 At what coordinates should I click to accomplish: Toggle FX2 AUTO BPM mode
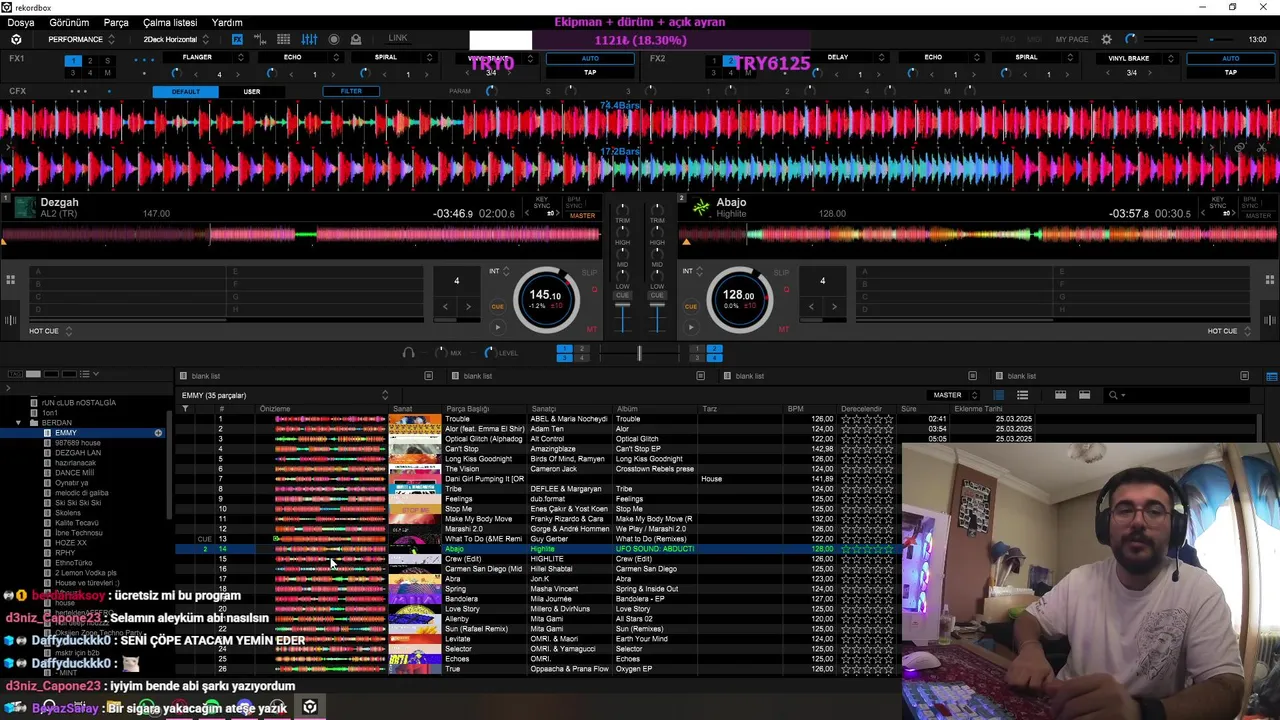(1230, 58)
